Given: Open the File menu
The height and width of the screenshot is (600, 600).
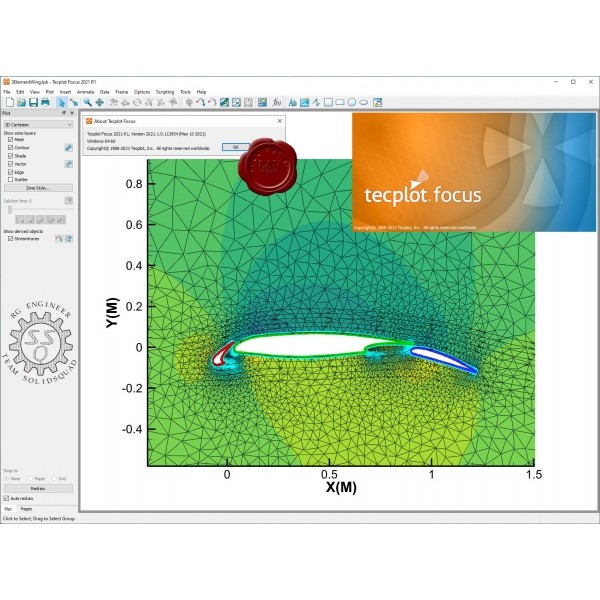Looking at the screenshot, I should 7,92.
